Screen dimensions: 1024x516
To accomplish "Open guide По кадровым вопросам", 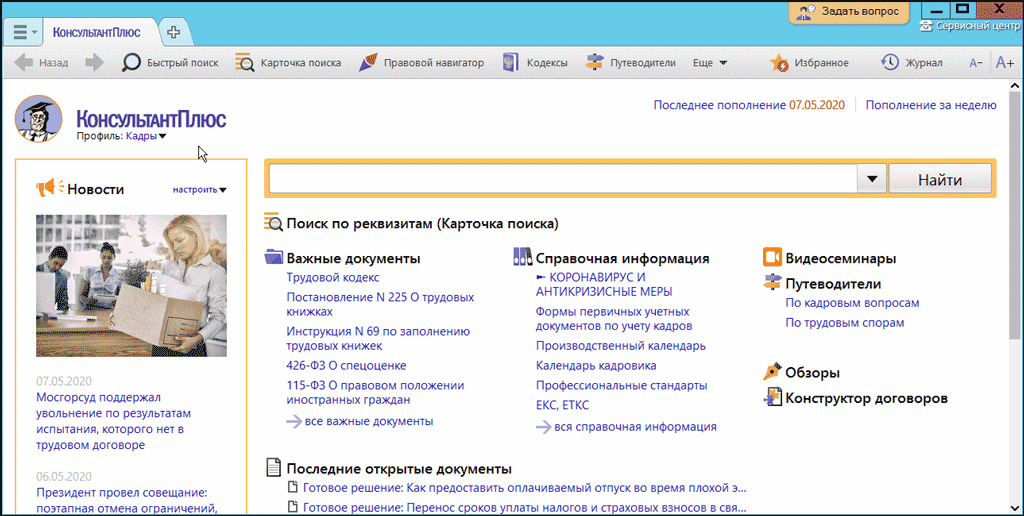I will (852, 303).
